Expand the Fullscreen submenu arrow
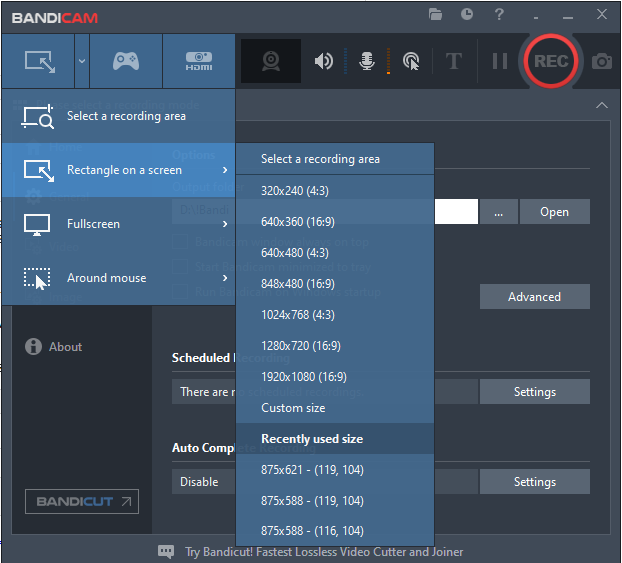This screenshot has height=563, width=622. click(225, 224)
